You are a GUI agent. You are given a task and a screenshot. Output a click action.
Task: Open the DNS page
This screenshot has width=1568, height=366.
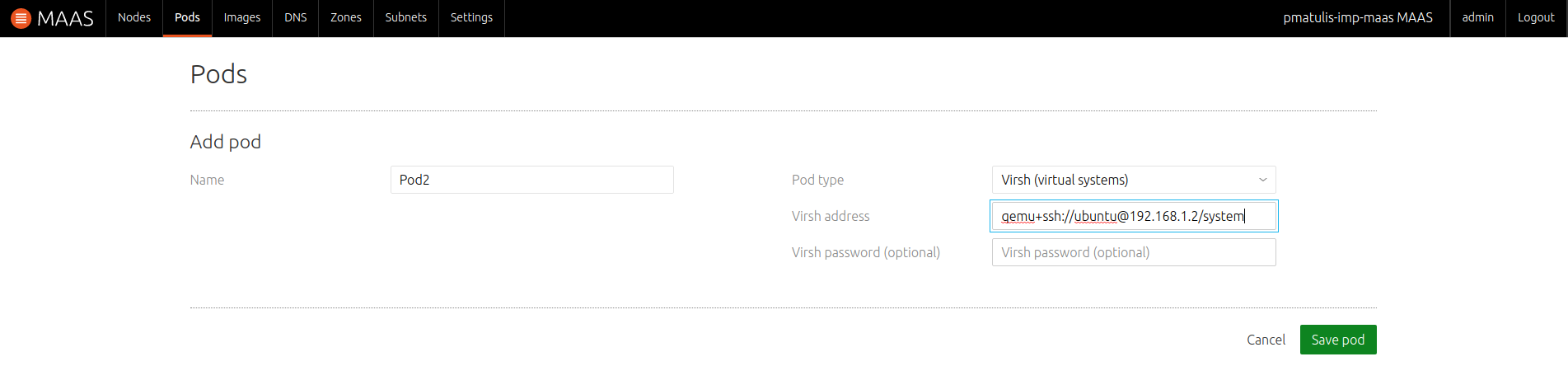(296, 17)
